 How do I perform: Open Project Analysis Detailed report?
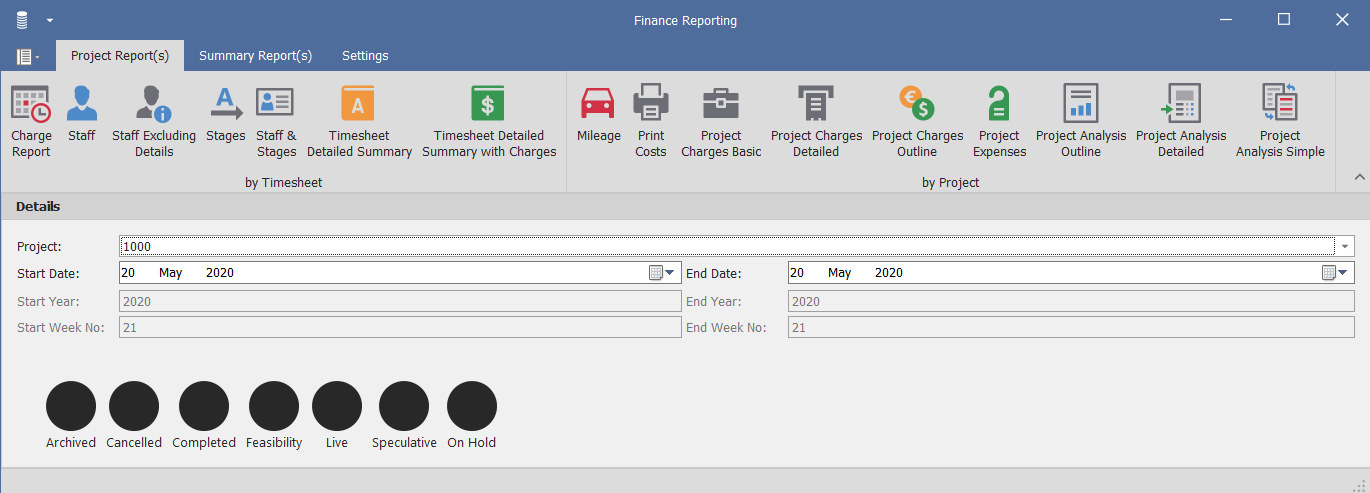click(x=1181, y=121)
